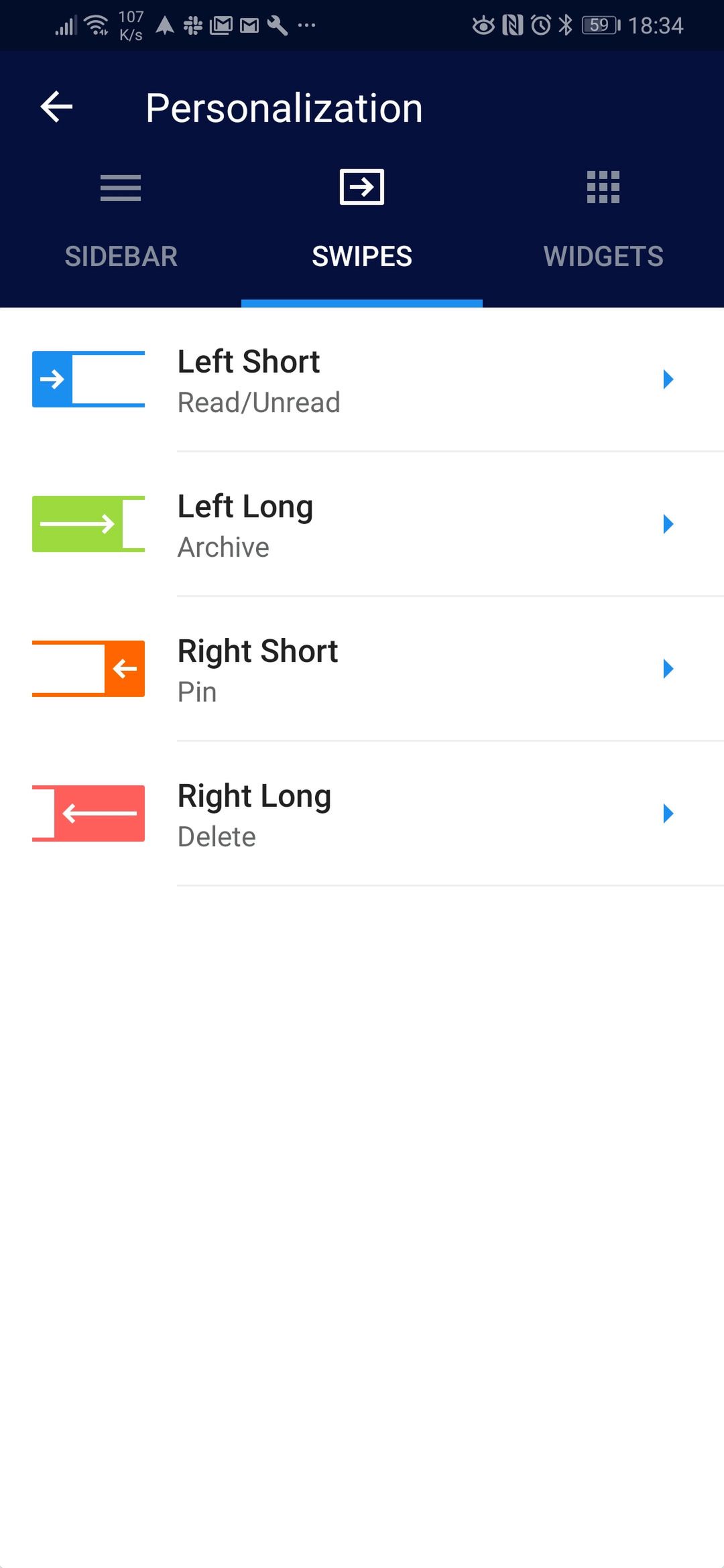Screen dimensions: 724x1568
Task: Select the hamburger Sidebar icon
Action: [121, 188]
